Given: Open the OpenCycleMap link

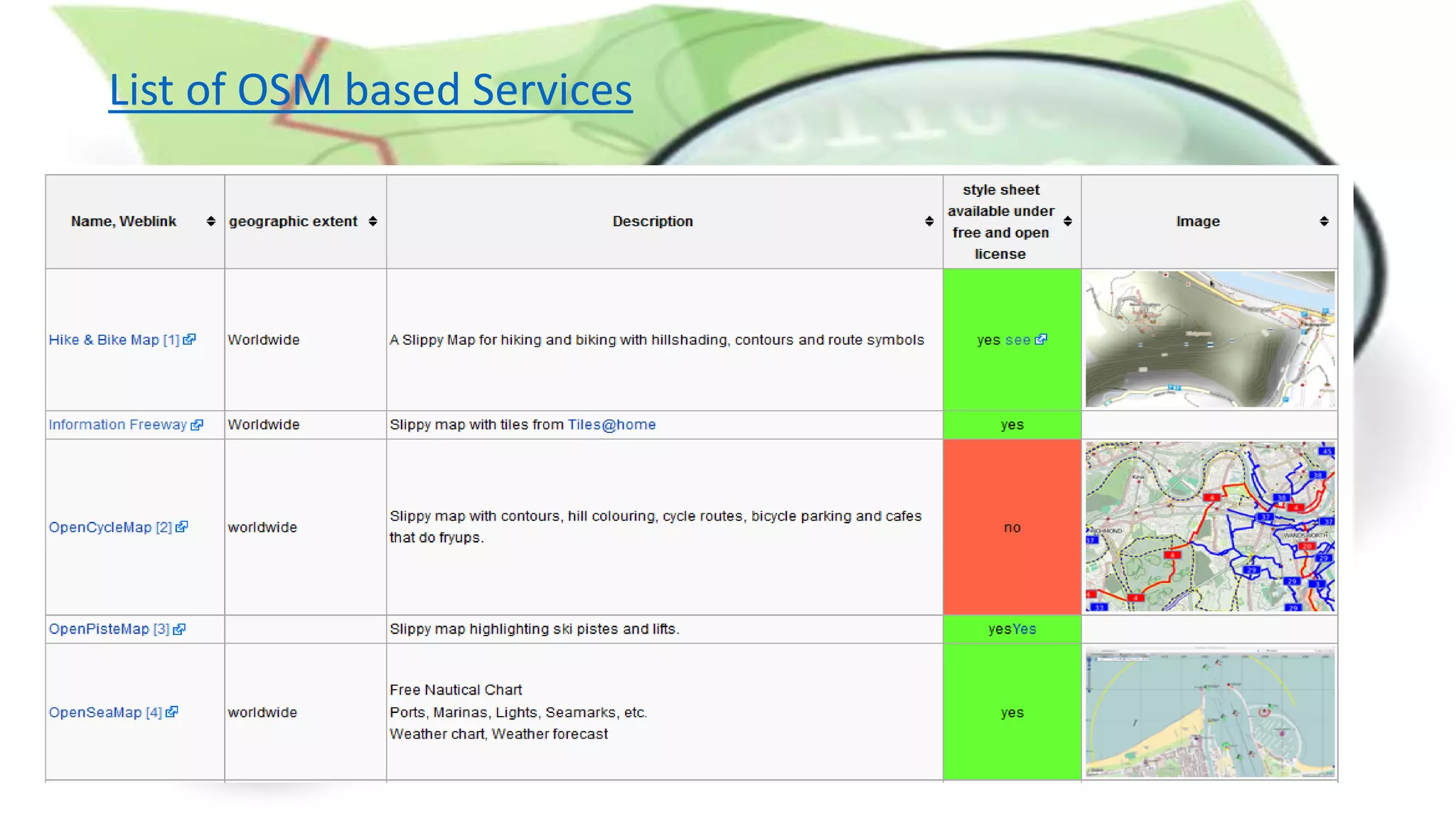Looking at the screenshot, I should click(100, 528).
